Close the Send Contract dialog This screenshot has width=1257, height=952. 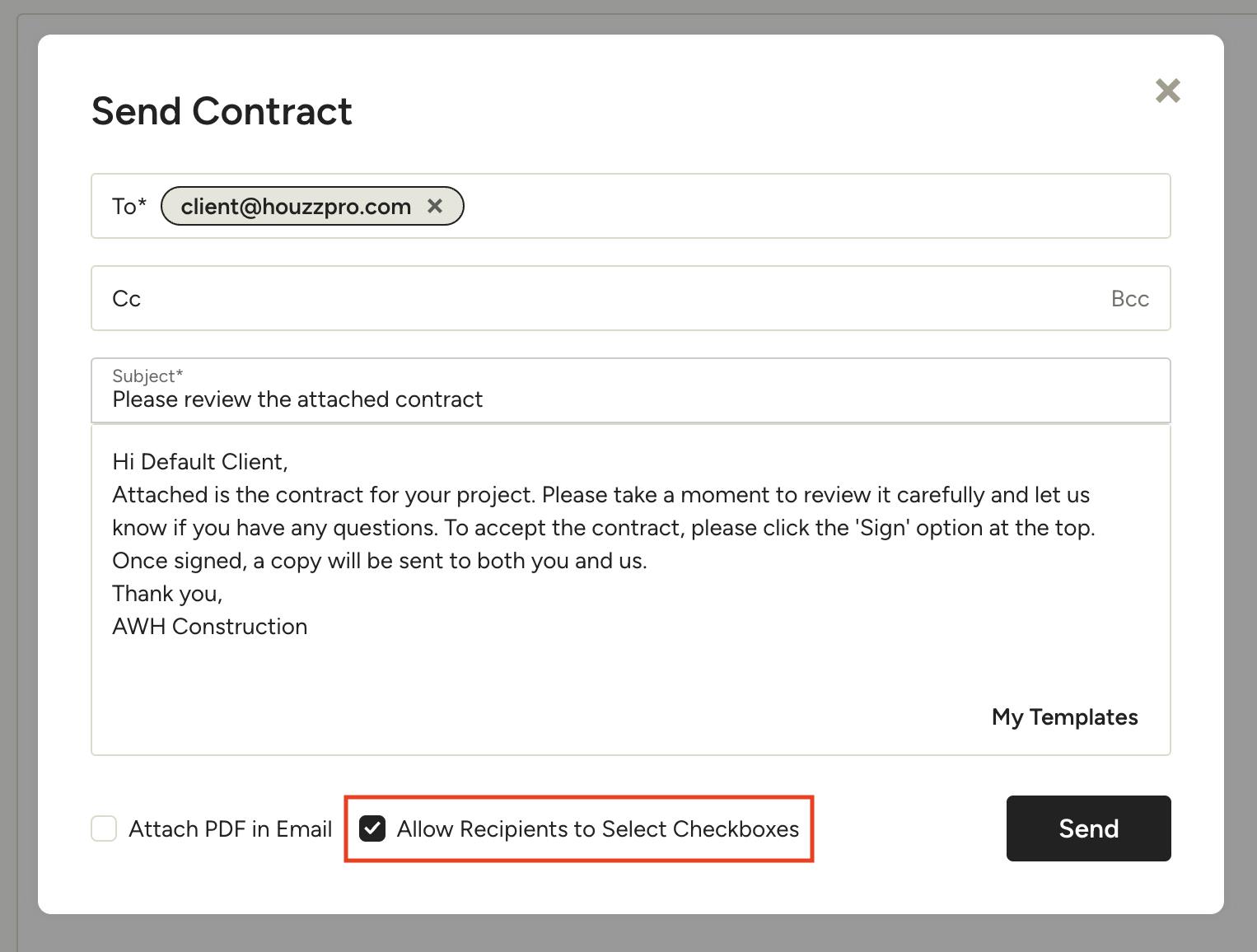tap(1167, 91)
